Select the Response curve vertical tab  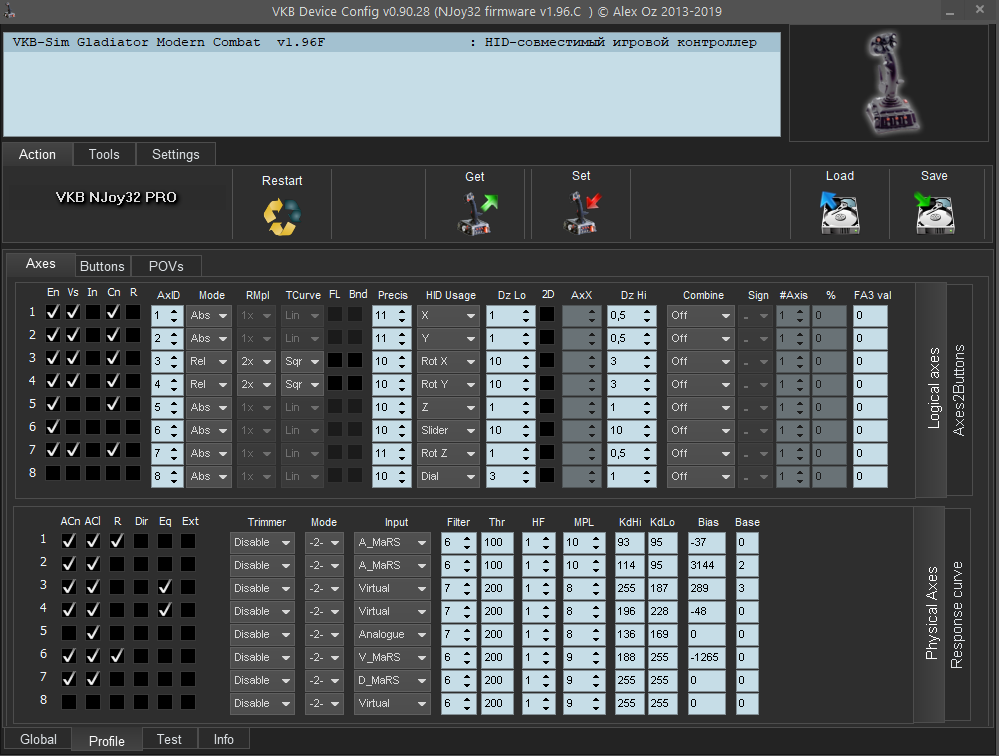coord(957,615)
